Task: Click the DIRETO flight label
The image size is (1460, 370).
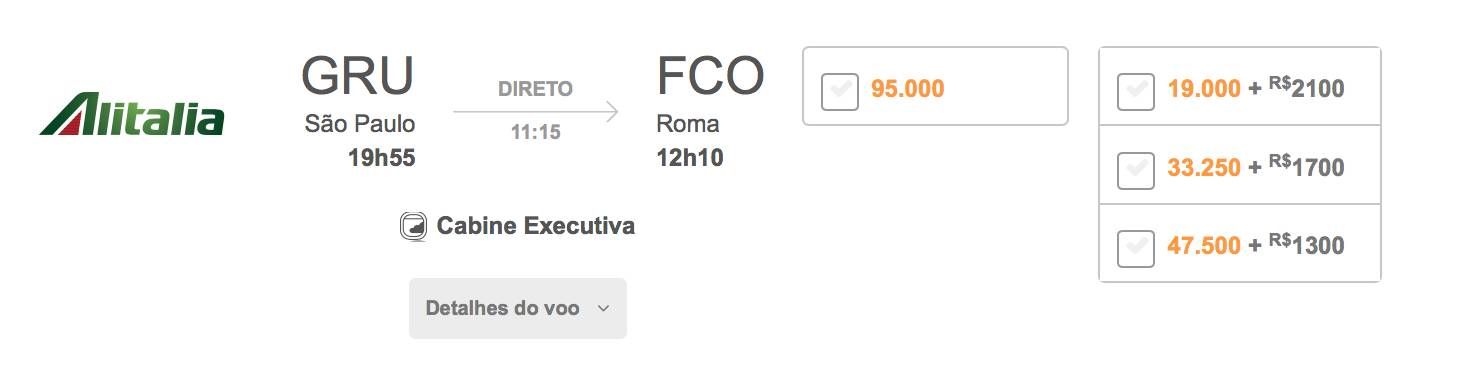Action: coord(536,89)
